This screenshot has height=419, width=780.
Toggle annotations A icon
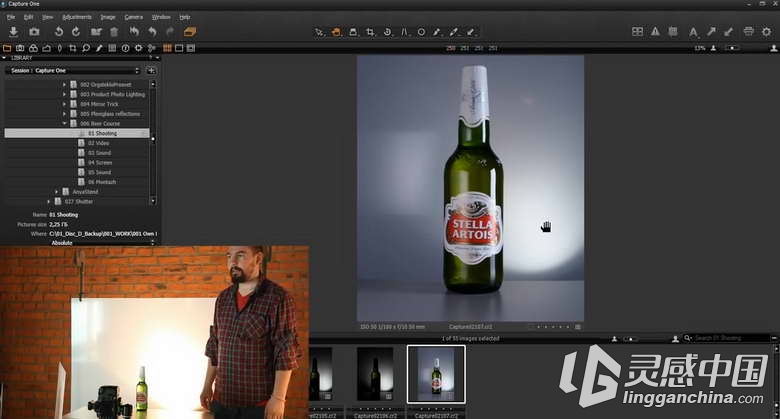tap(693, 32)
